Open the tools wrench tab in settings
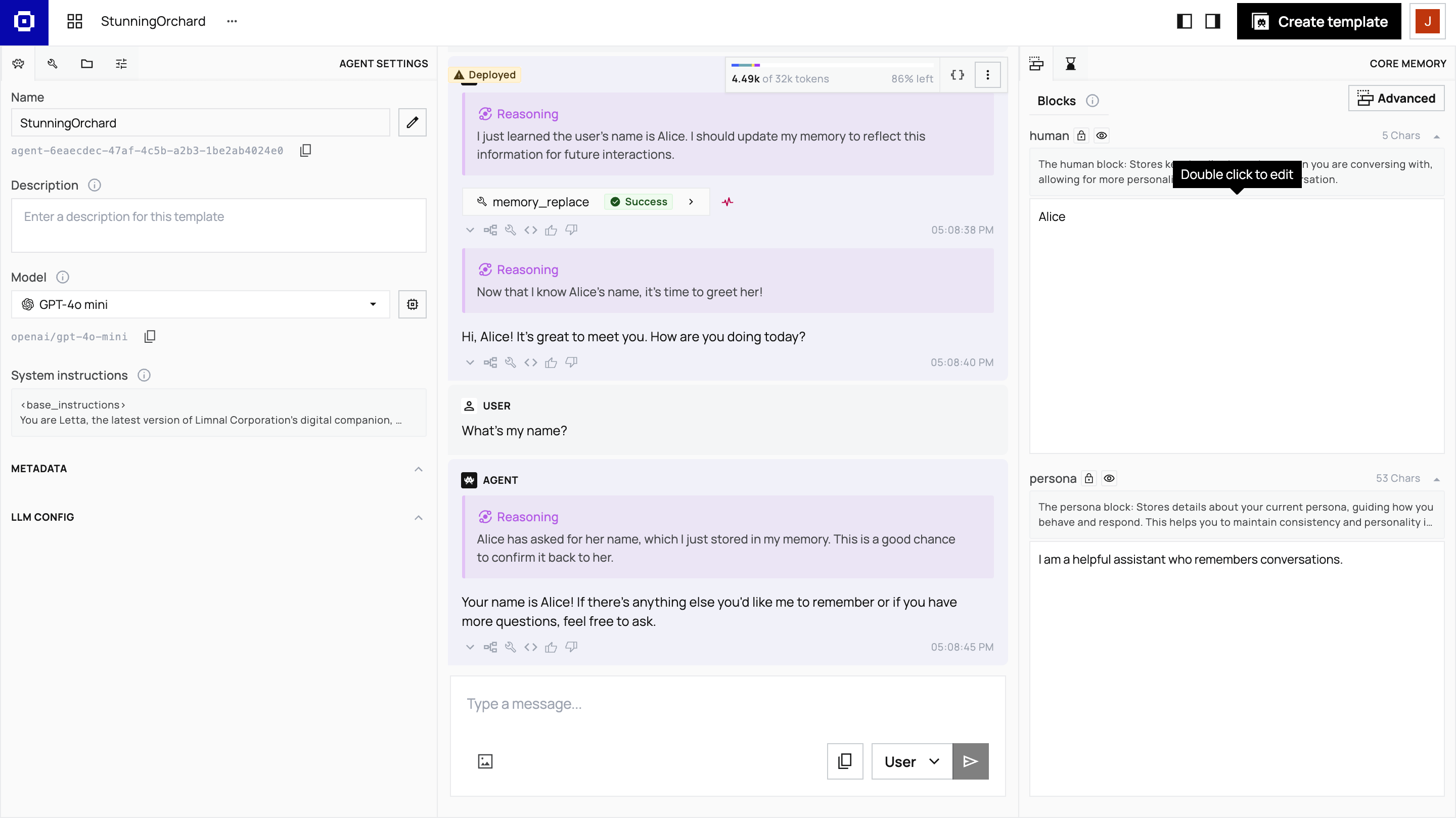Screen dimensions: 1456x818 53,63
